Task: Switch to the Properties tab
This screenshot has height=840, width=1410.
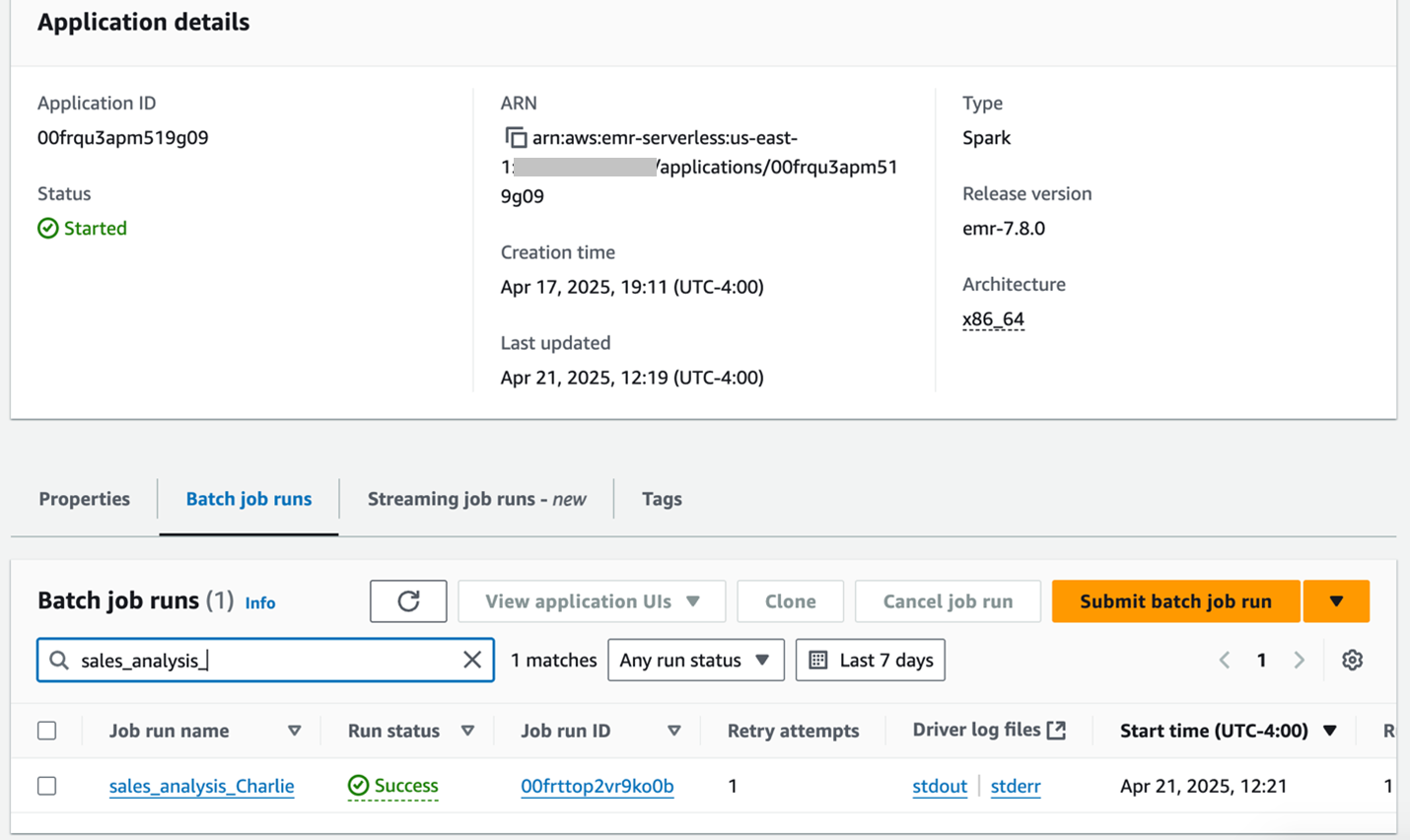Action: click(84, 499)
